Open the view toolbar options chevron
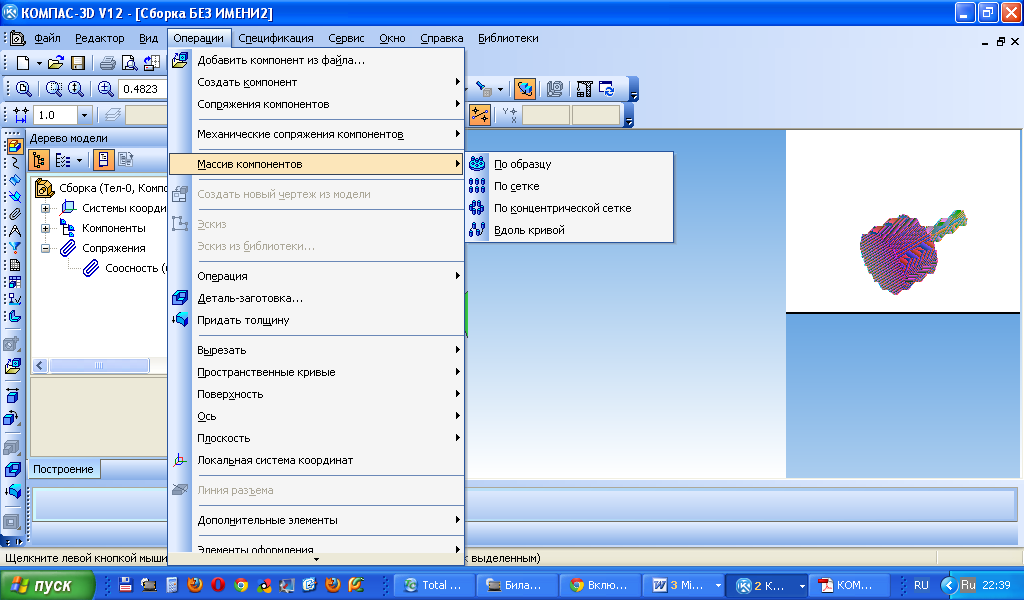The width and height of the screenshot is (1024, 600). (x=633, y=89)
